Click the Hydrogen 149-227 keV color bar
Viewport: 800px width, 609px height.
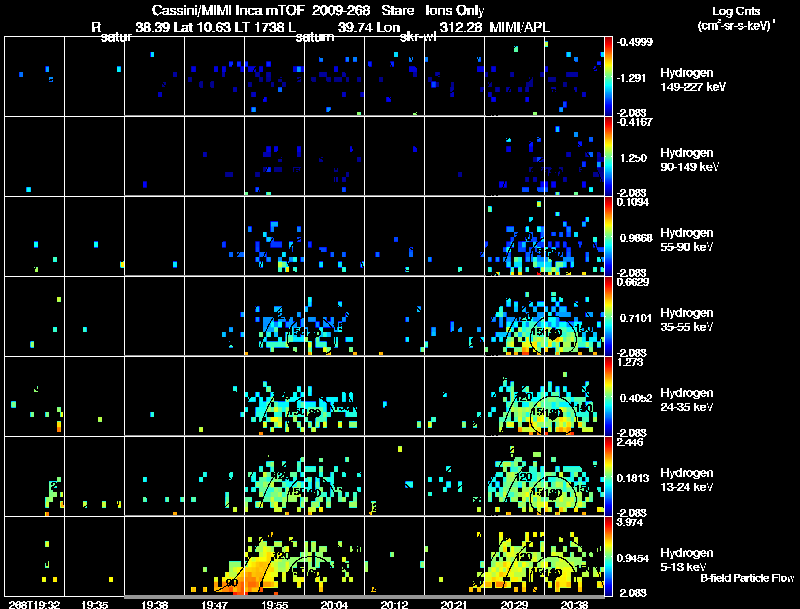[608, 77]
